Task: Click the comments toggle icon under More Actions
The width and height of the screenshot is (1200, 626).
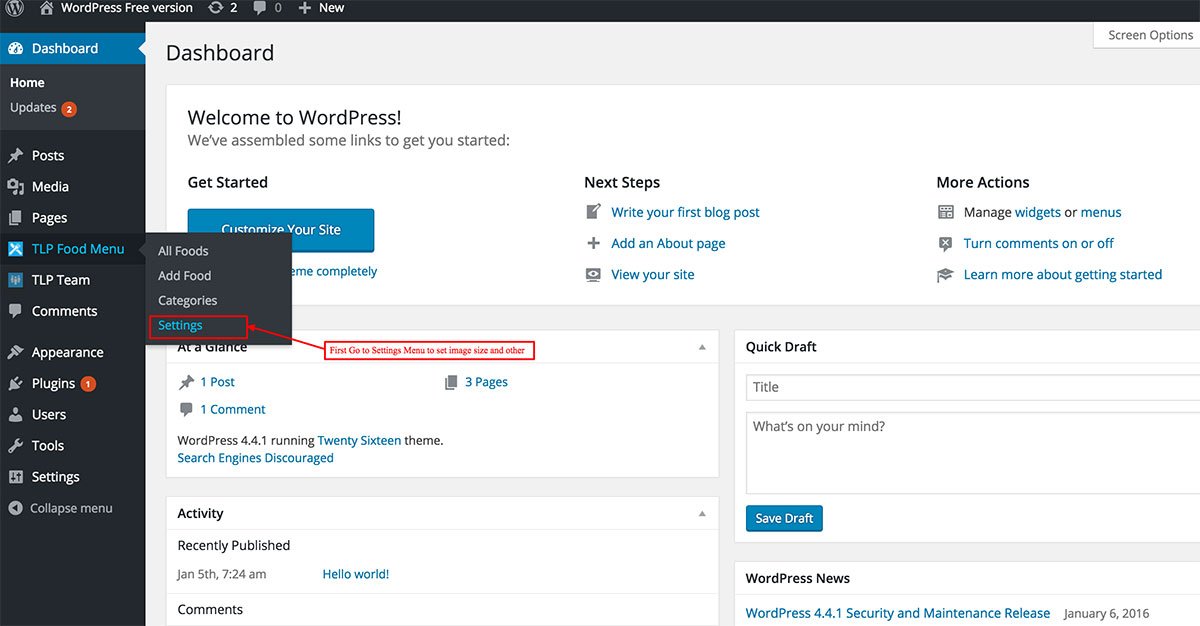Action: click(946, 243)
